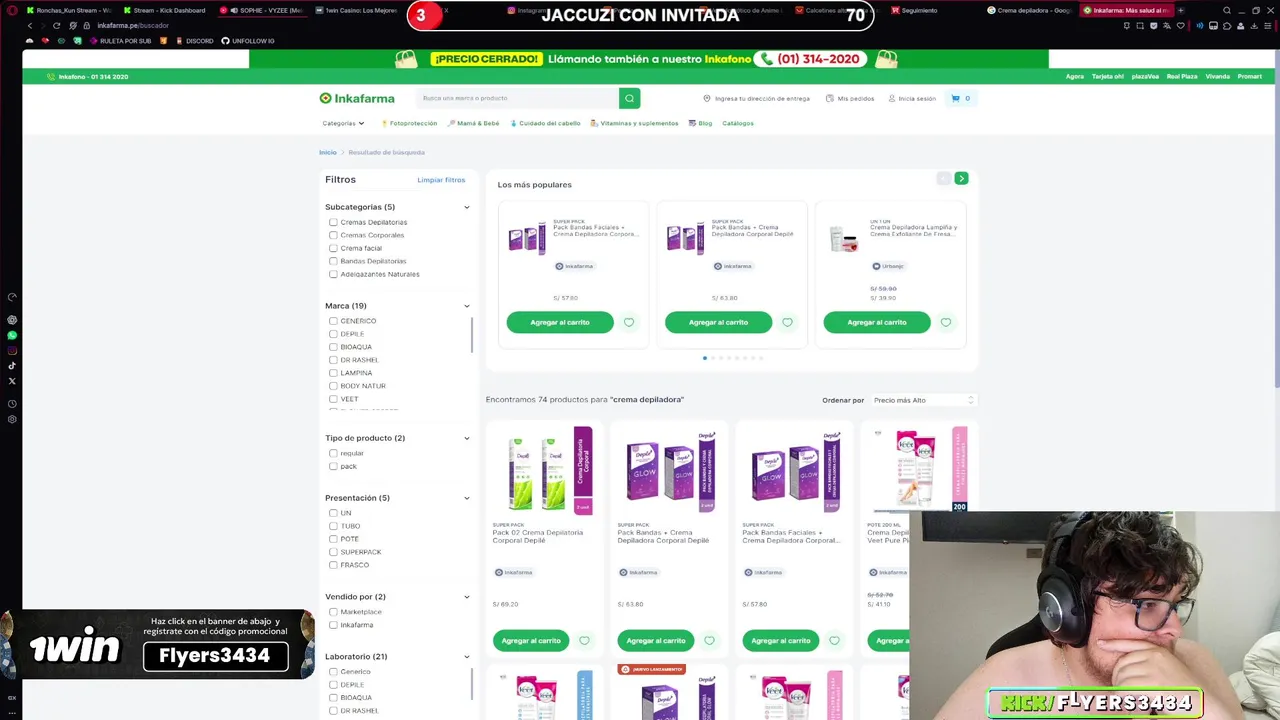
Task: Collapse the Presentación section
Action: tap(466, 498)
